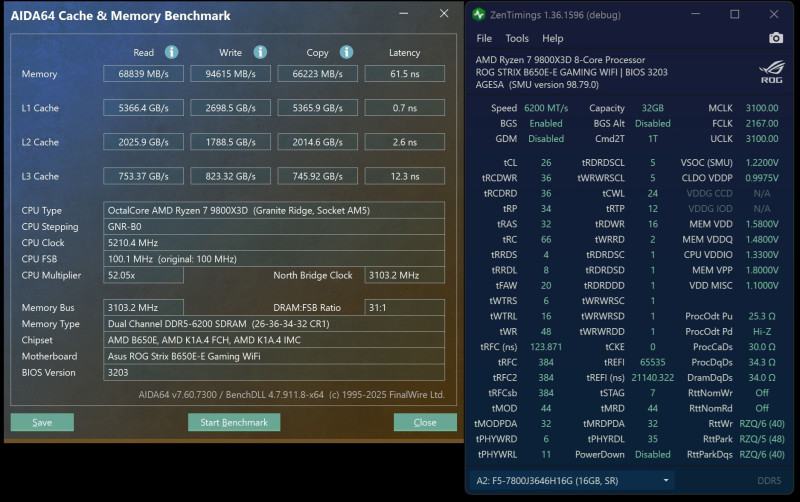Click the L1 Cache Read value 5366.4 GB/s

coord(143,108)
